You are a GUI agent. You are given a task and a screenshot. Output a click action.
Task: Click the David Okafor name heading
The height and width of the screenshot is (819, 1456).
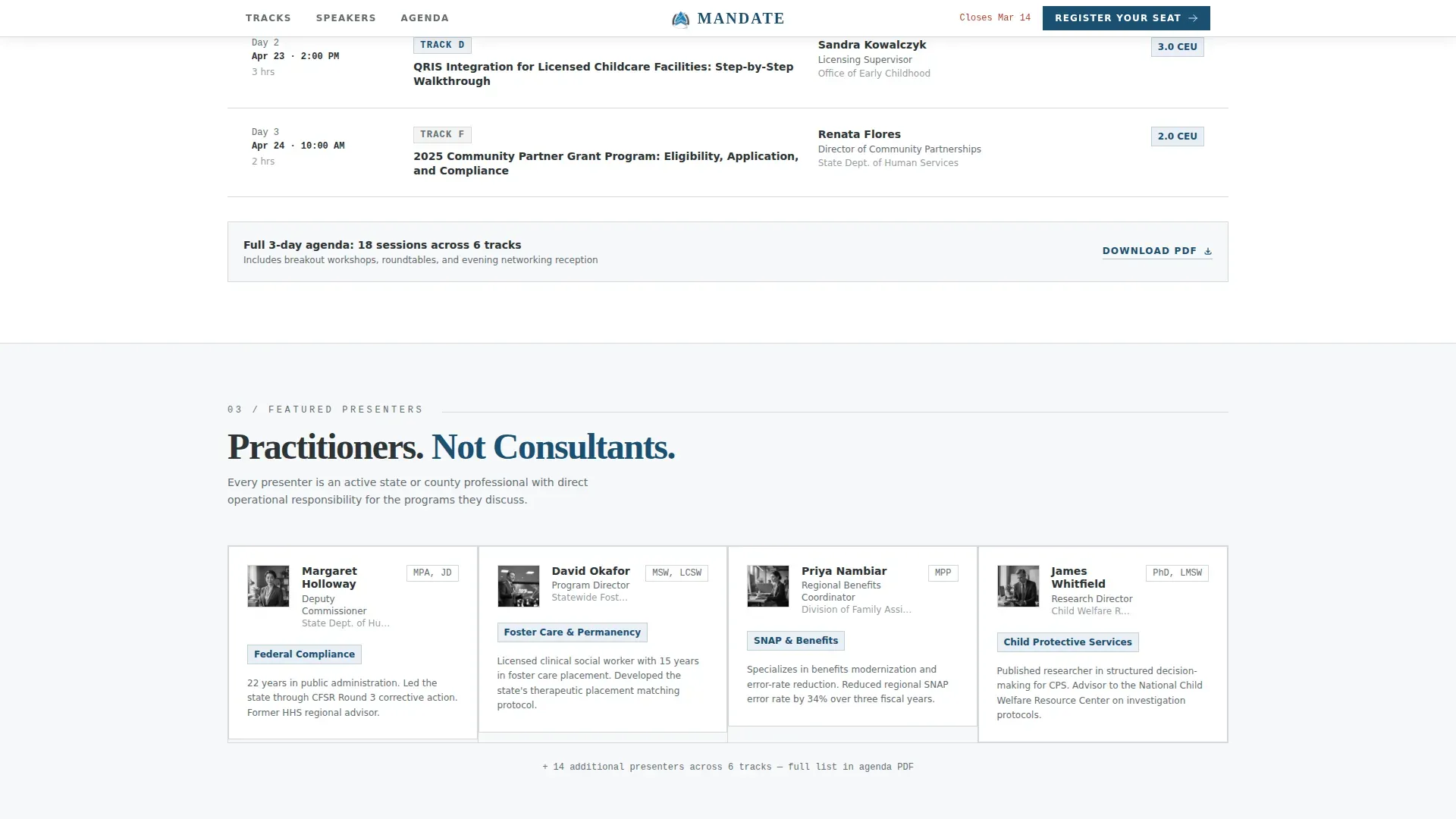coord(590,571)
